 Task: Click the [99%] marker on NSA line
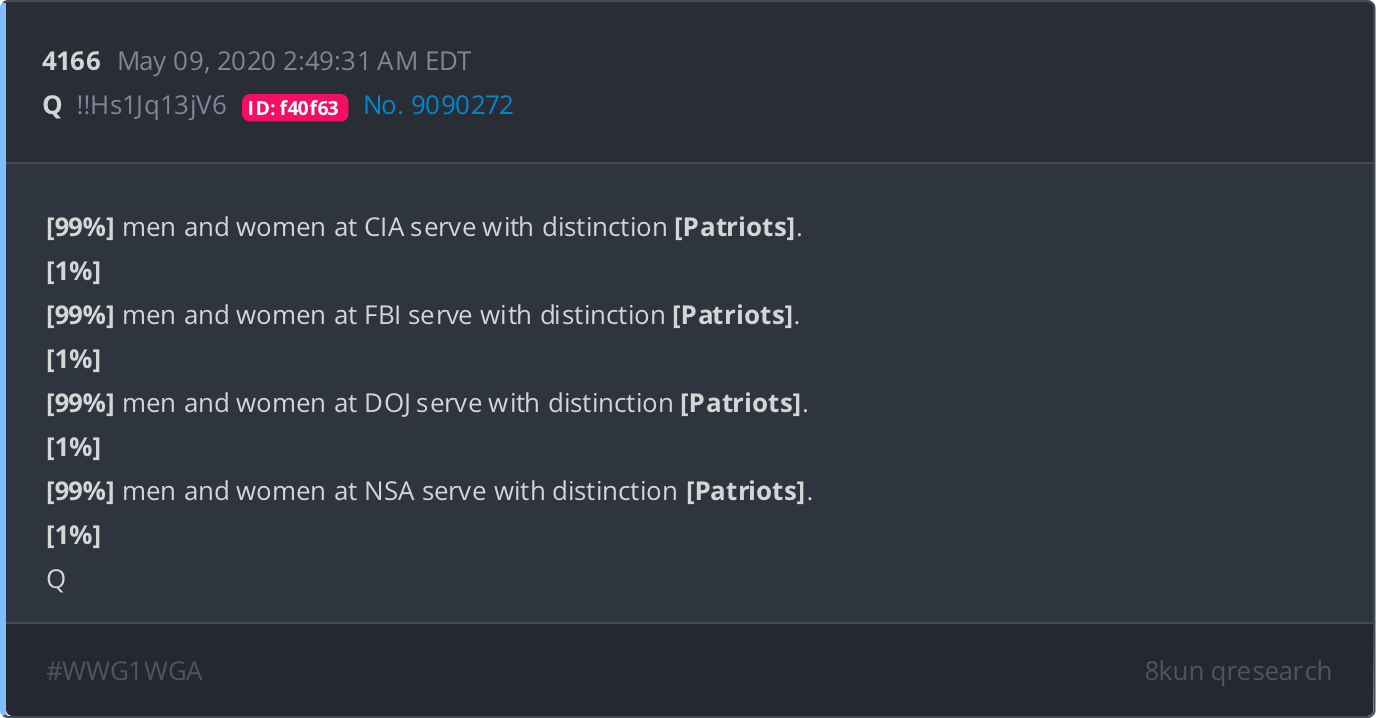[x=80, y=491]
